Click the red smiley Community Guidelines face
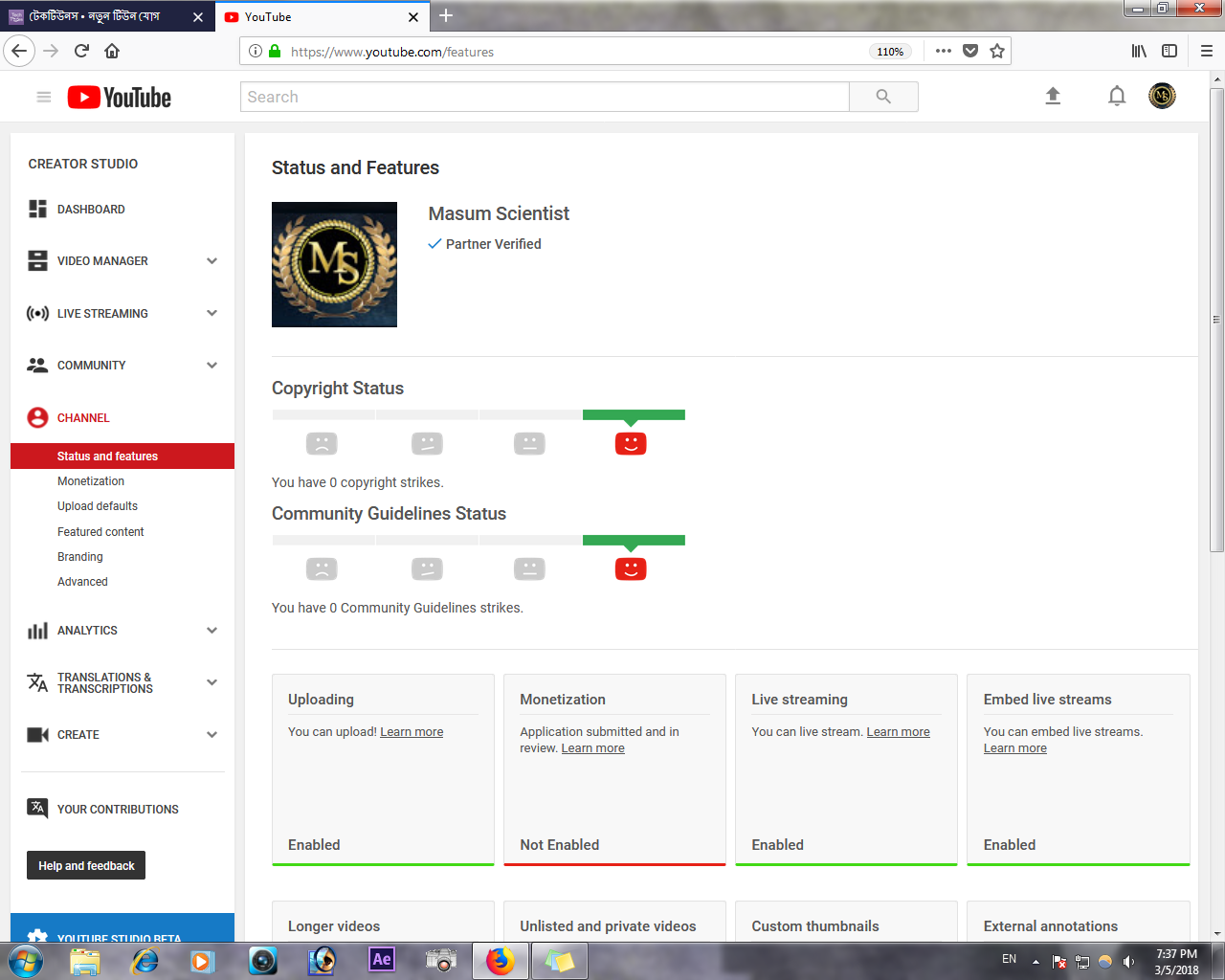 coord(631,568)
